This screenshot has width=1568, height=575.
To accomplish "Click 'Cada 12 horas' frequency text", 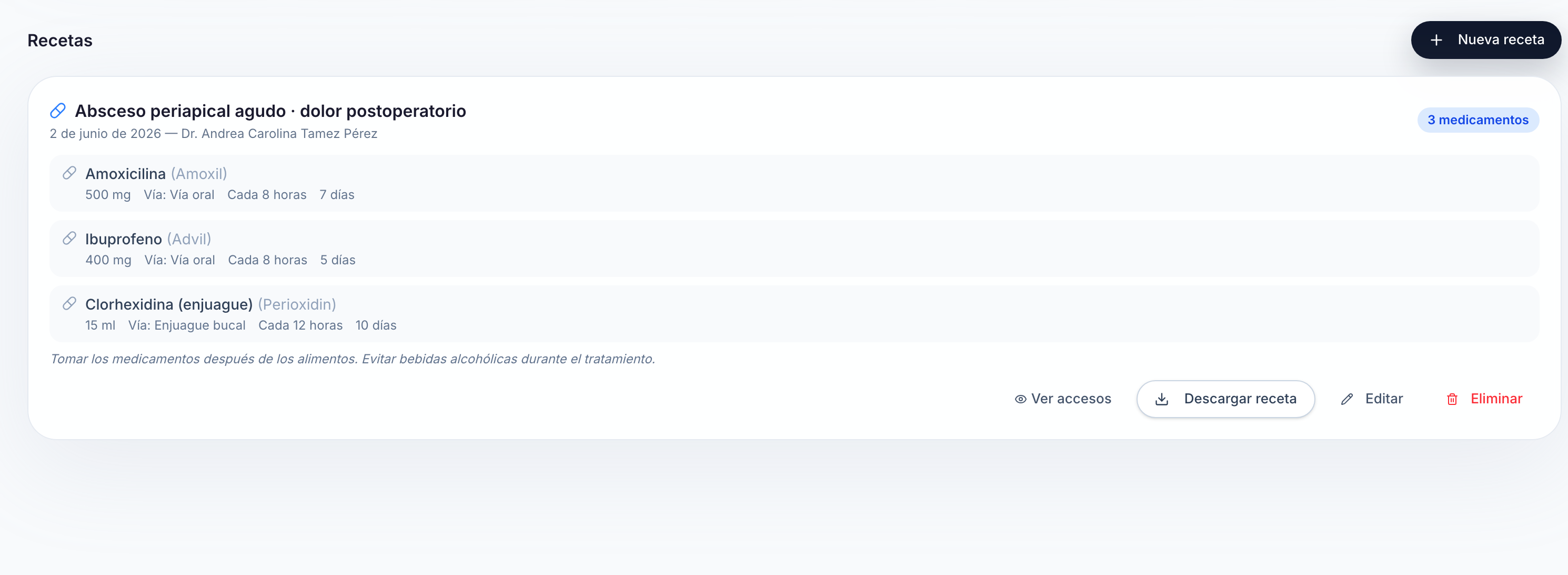I will click(300, 325).
